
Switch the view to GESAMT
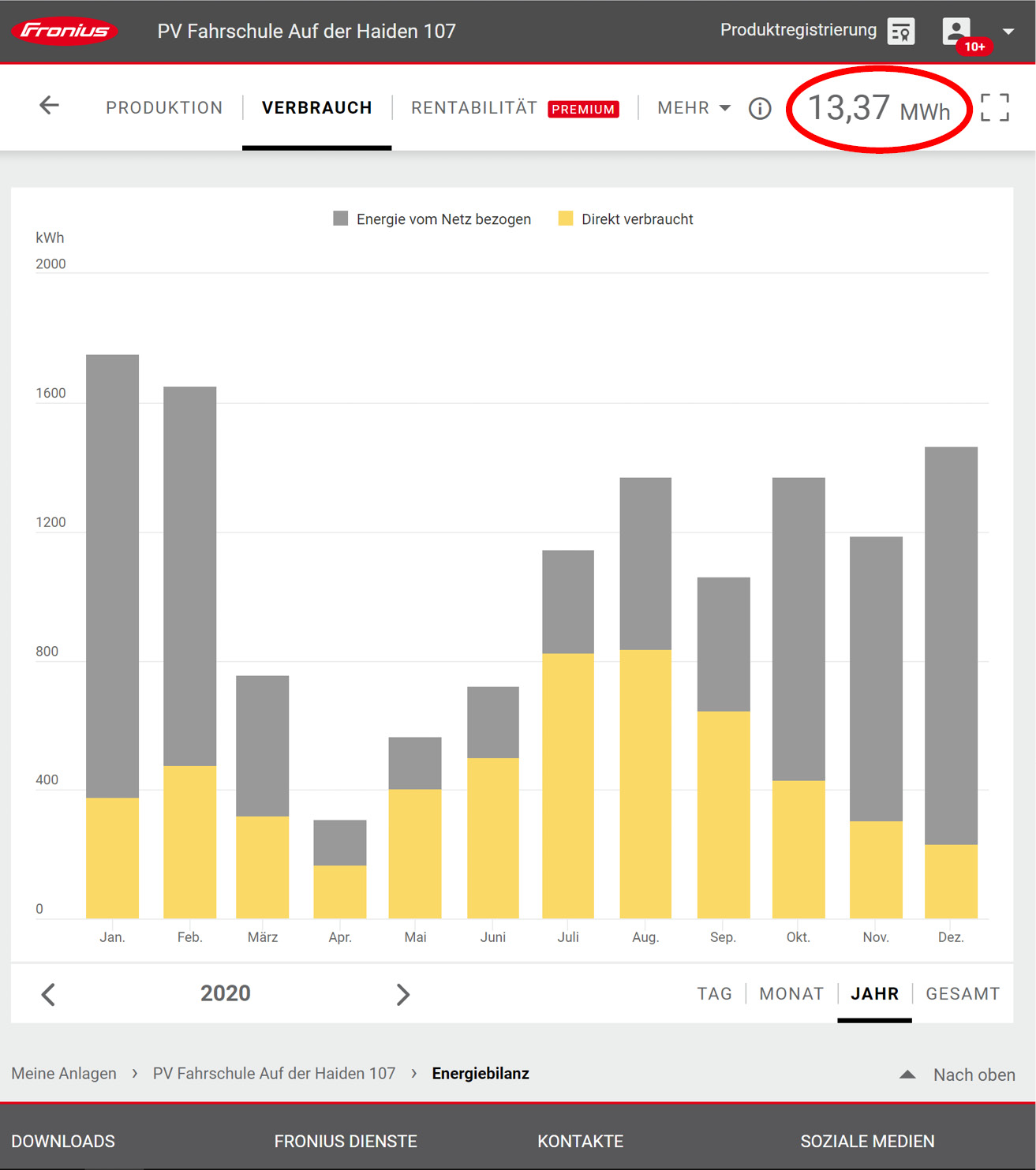pos(963,994)
